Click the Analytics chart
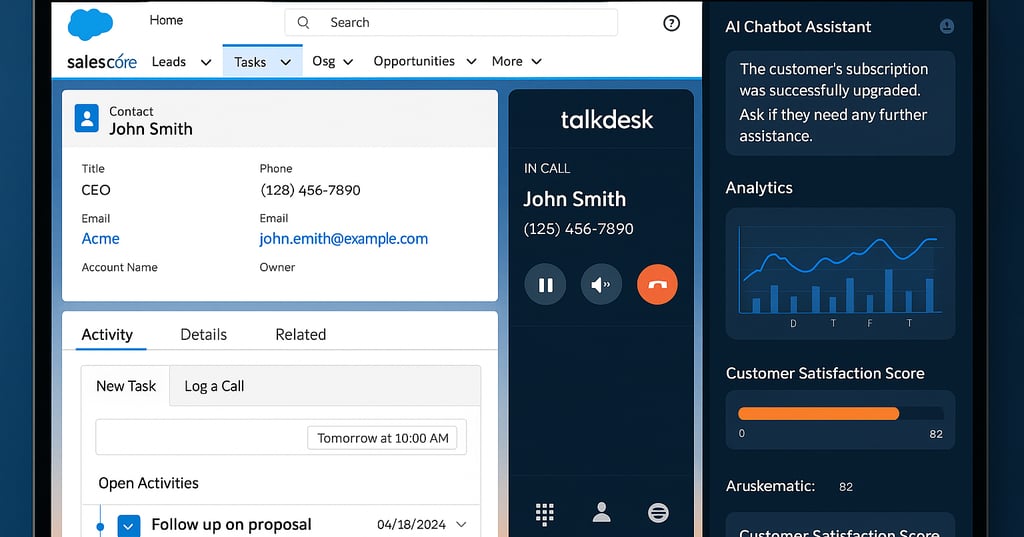 click(x=840, y=273)
